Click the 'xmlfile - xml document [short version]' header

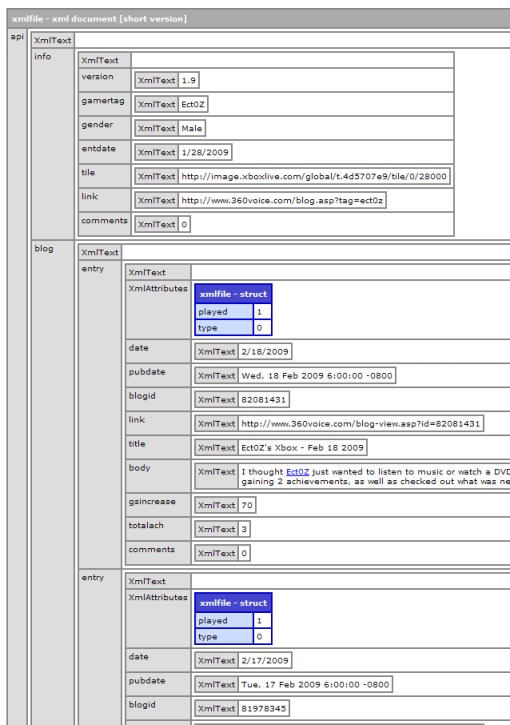[x=259, y=19]
